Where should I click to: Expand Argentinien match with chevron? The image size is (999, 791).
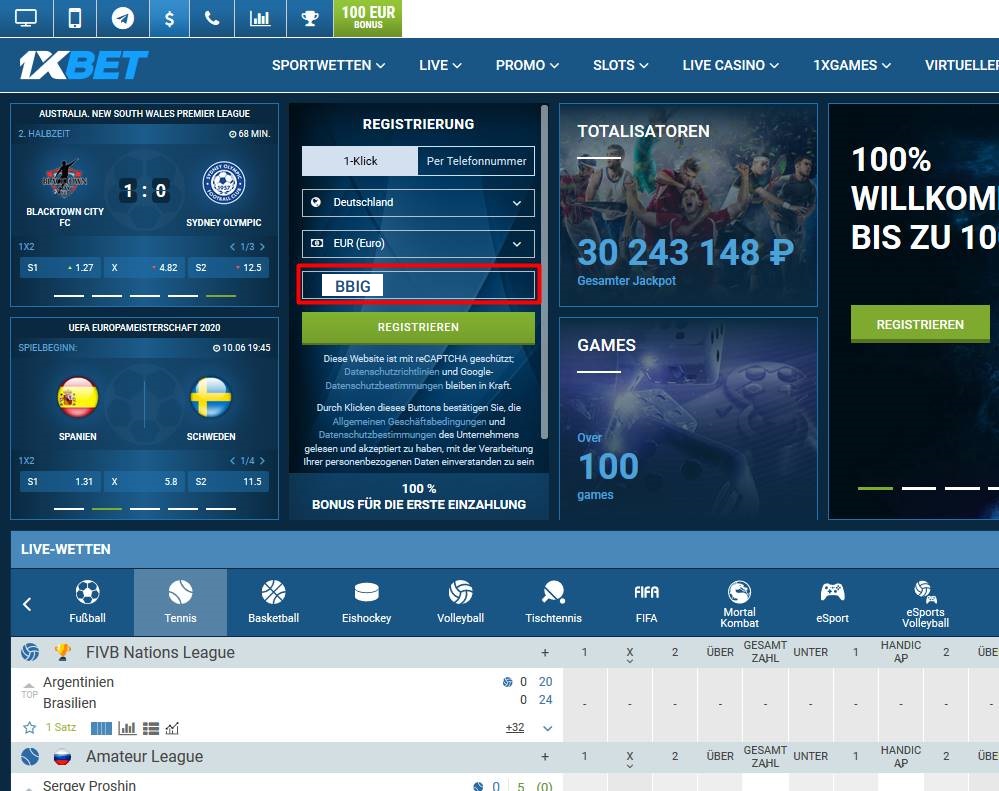point(547,728)
